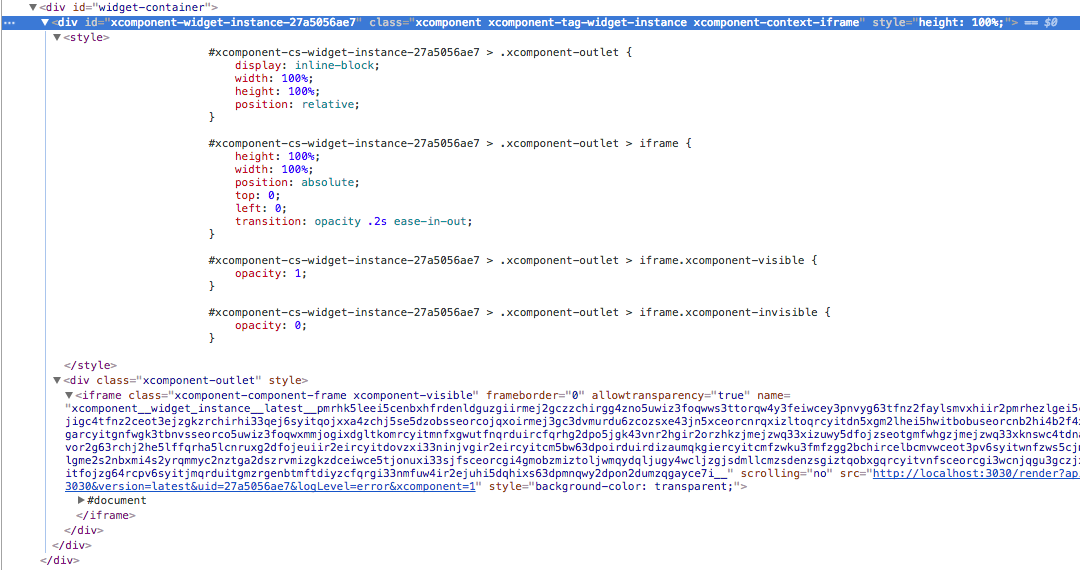Click the .xcomponent-outlet > iframe { selector line
The width and height of the screenshot is (1080, 570).
point(450,143)
